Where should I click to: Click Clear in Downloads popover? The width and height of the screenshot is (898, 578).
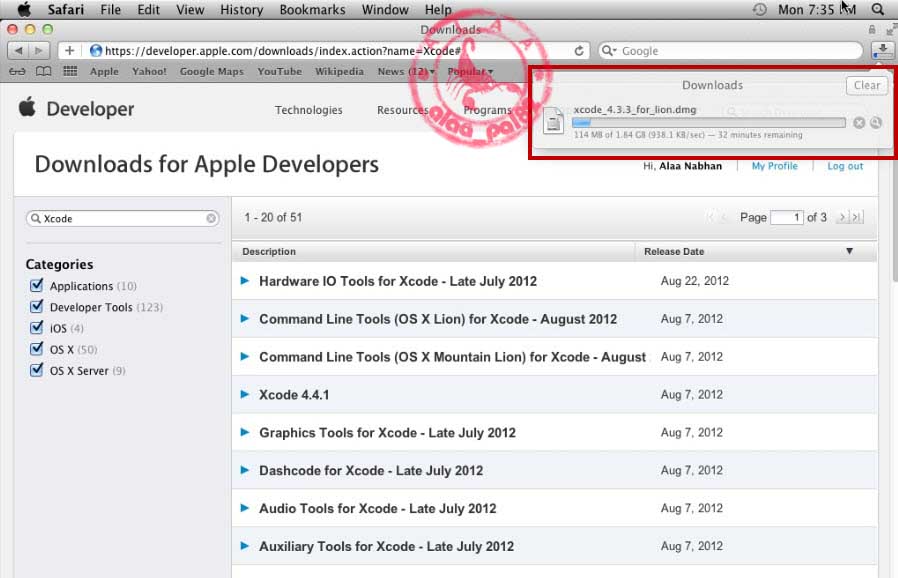867,85
